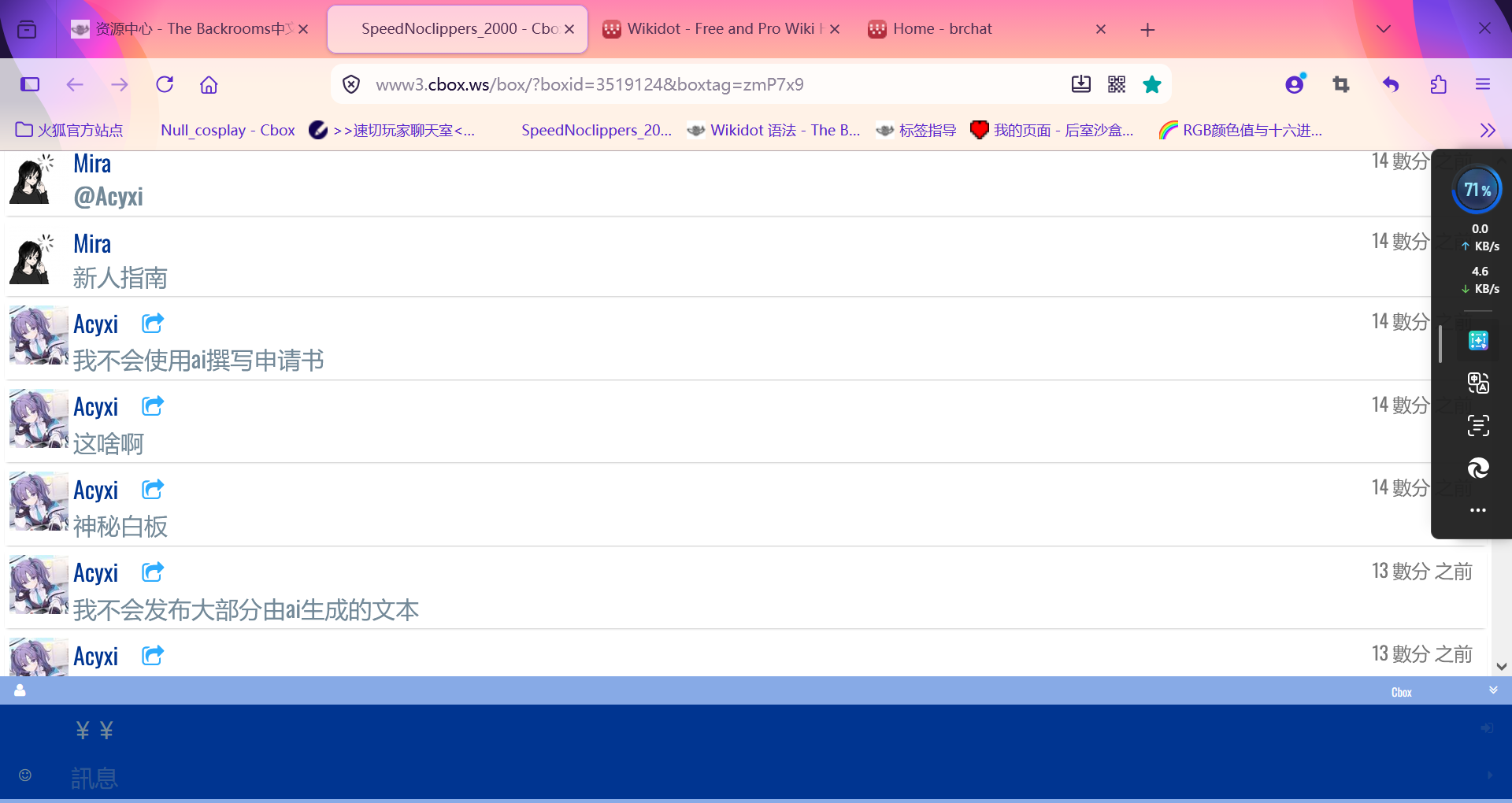Go forward one page
This screenshot has height=803, width=1512.
[120, 84]
